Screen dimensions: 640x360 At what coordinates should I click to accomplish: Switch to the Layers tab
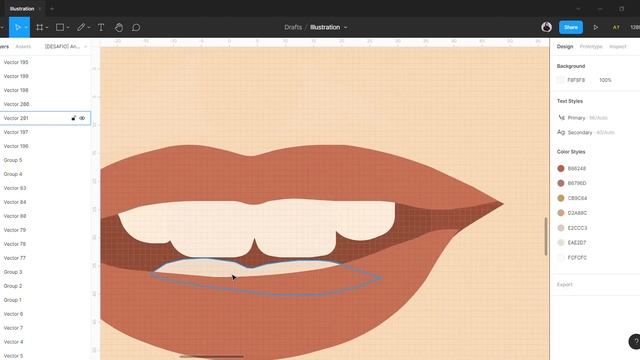coord(4,47)
